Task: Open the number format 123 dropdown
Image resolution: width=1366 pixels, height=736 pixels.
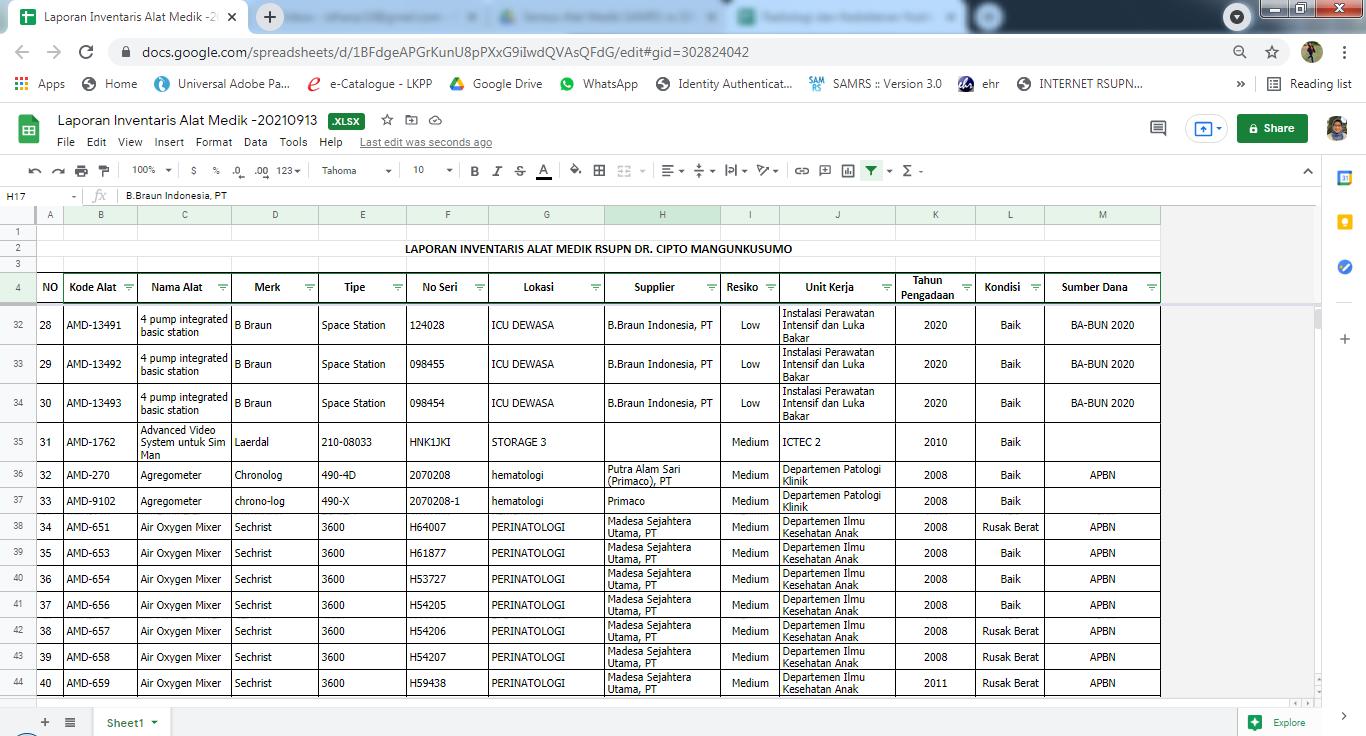Action: coord(288,171)
